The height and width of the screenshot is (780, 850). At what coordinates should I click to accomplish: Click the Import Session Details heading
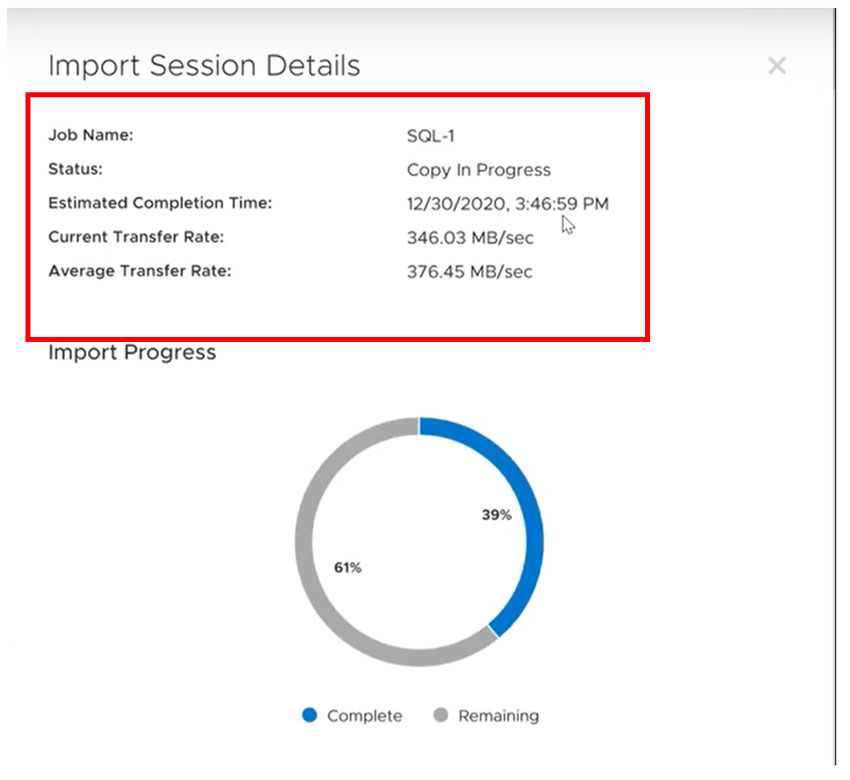tap(204, 66)
